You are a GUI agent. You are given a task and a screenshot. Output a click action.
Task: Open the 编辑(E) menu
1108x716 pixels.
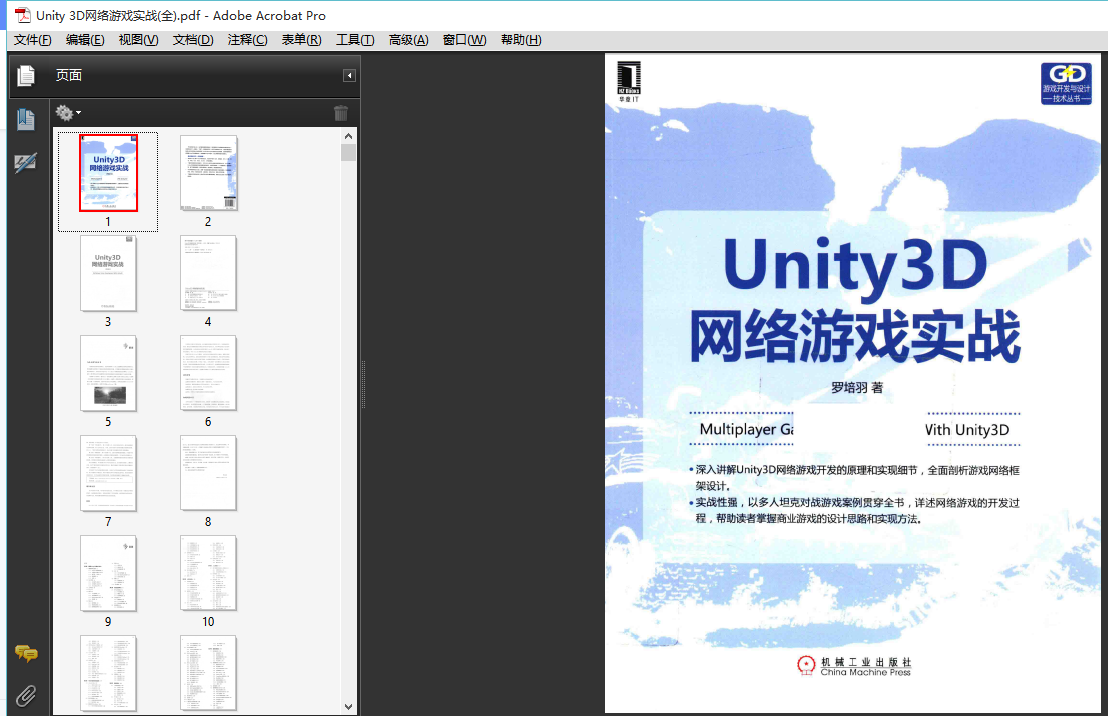(85, 40)
